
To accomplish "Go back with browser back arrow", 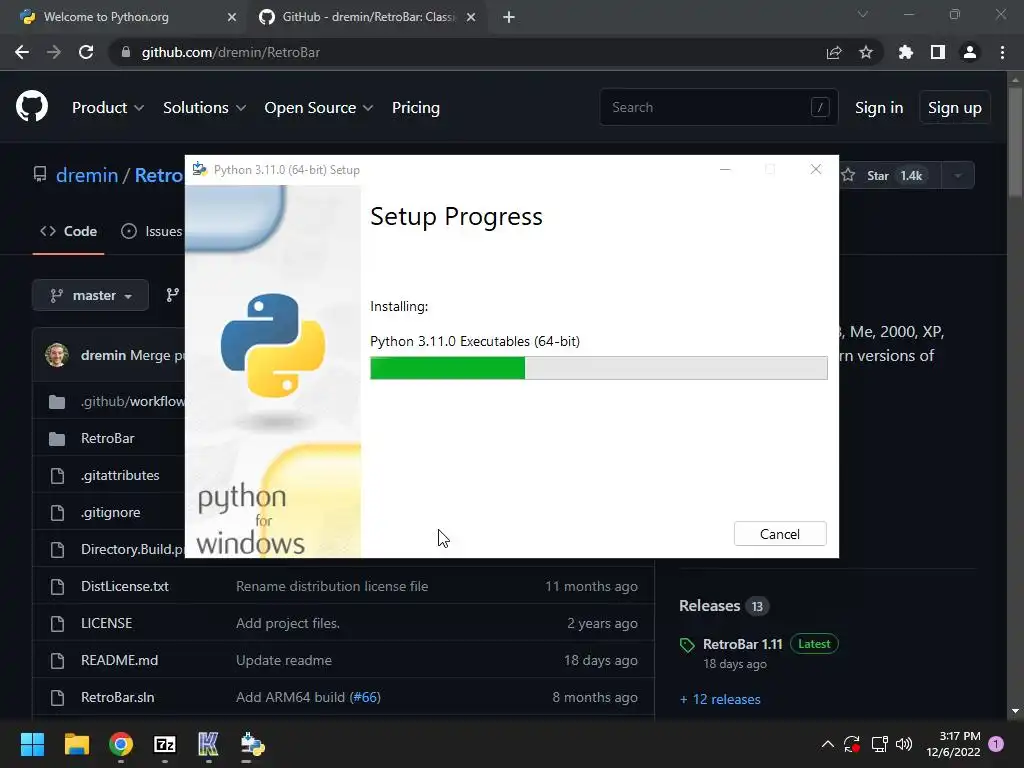I will click(x=22, y=52).
